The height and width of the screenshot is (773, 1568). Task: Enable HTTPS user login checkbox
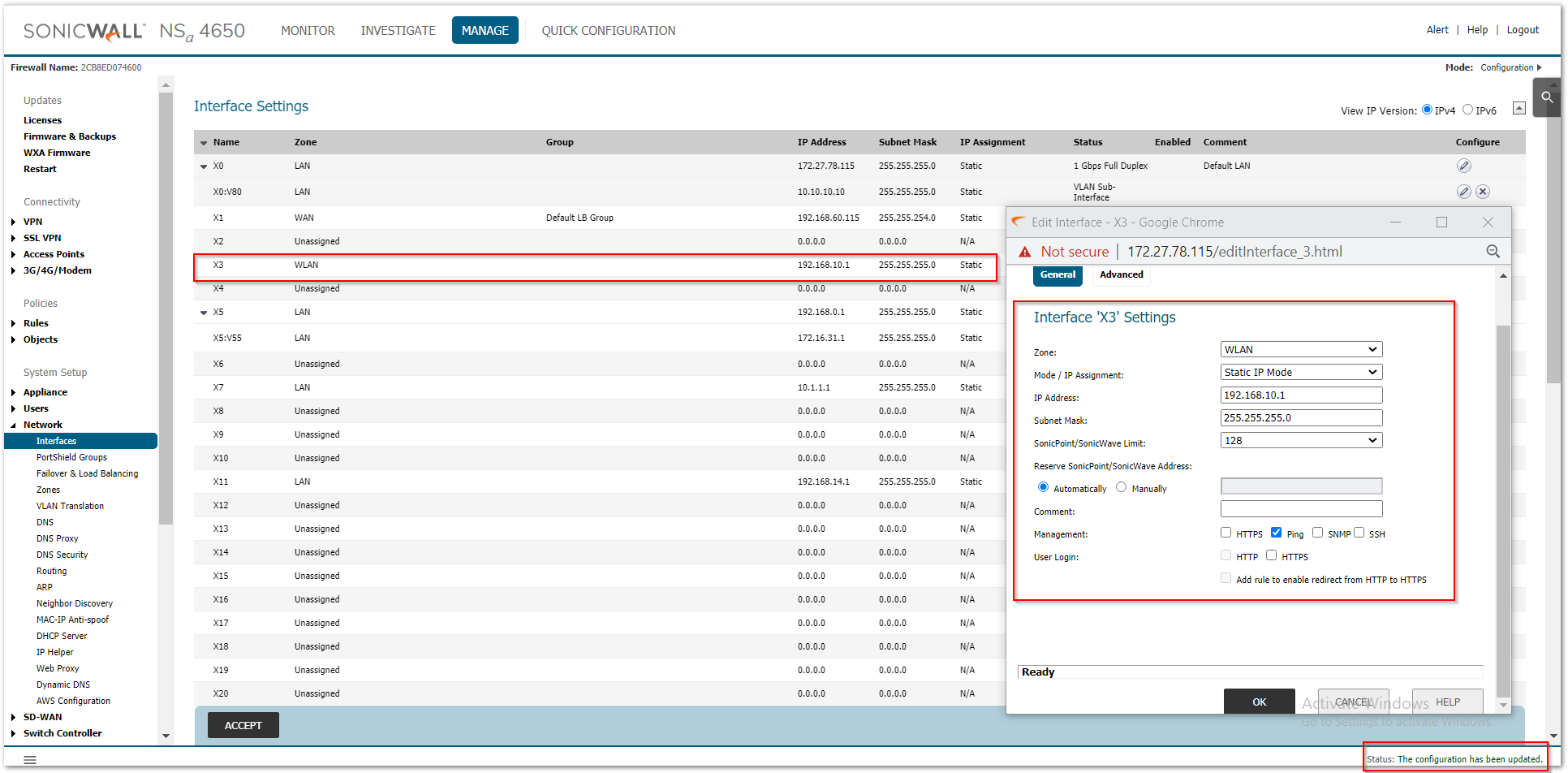coord(1271,555)
